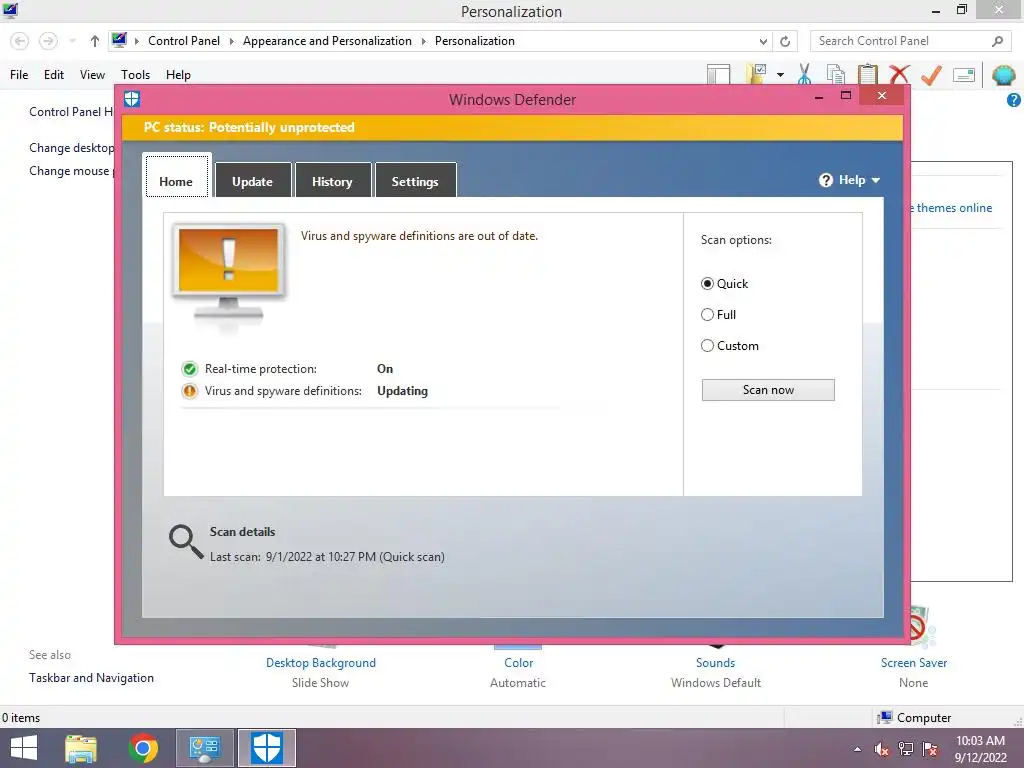Open the Desktop Background link

click(321, 663)
